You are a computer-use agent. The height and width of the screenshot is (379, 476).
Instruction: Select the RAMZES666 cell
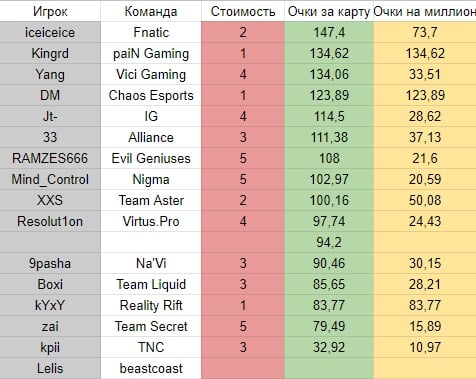point(50,158)
